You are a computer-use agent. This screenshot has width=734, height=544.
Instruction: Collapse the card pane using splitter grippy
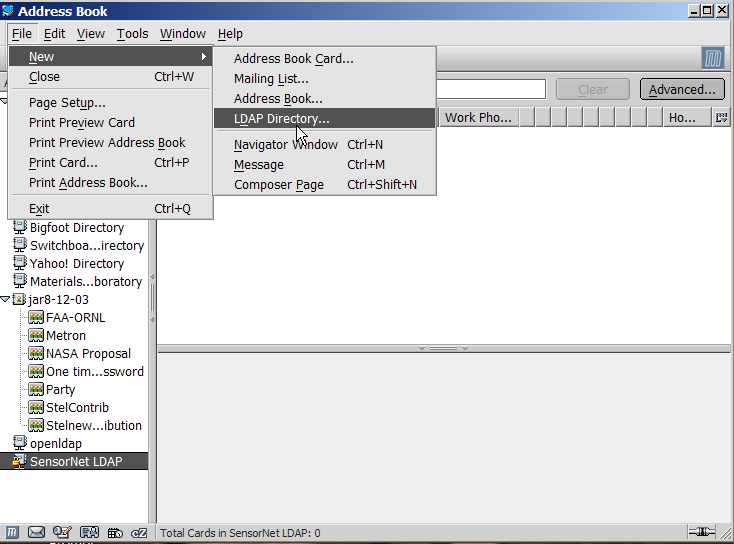pyautogui.click(x=443, y=348)
